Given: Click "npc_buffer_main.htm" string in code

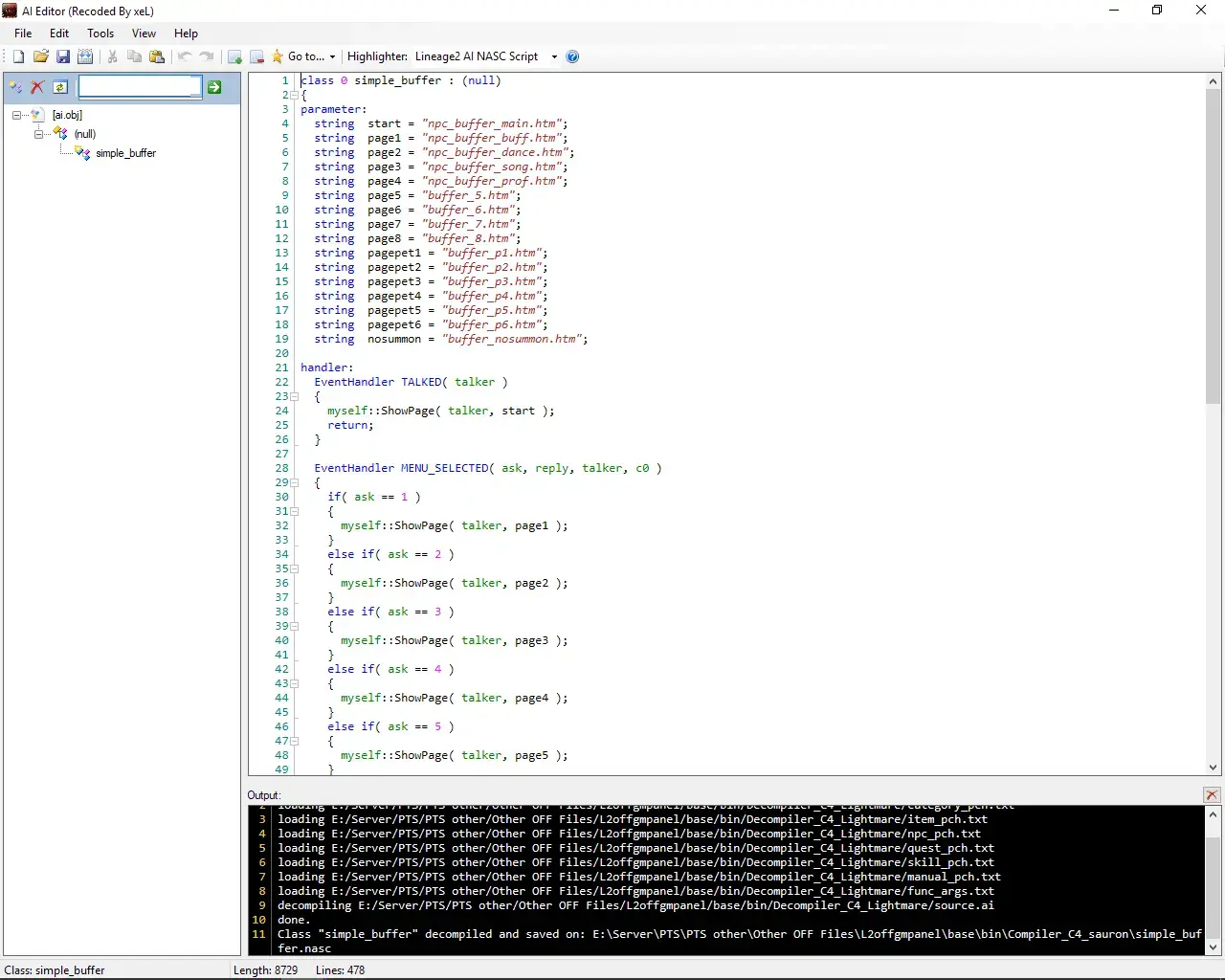Looking at the screenshot, I should [494, 123].
